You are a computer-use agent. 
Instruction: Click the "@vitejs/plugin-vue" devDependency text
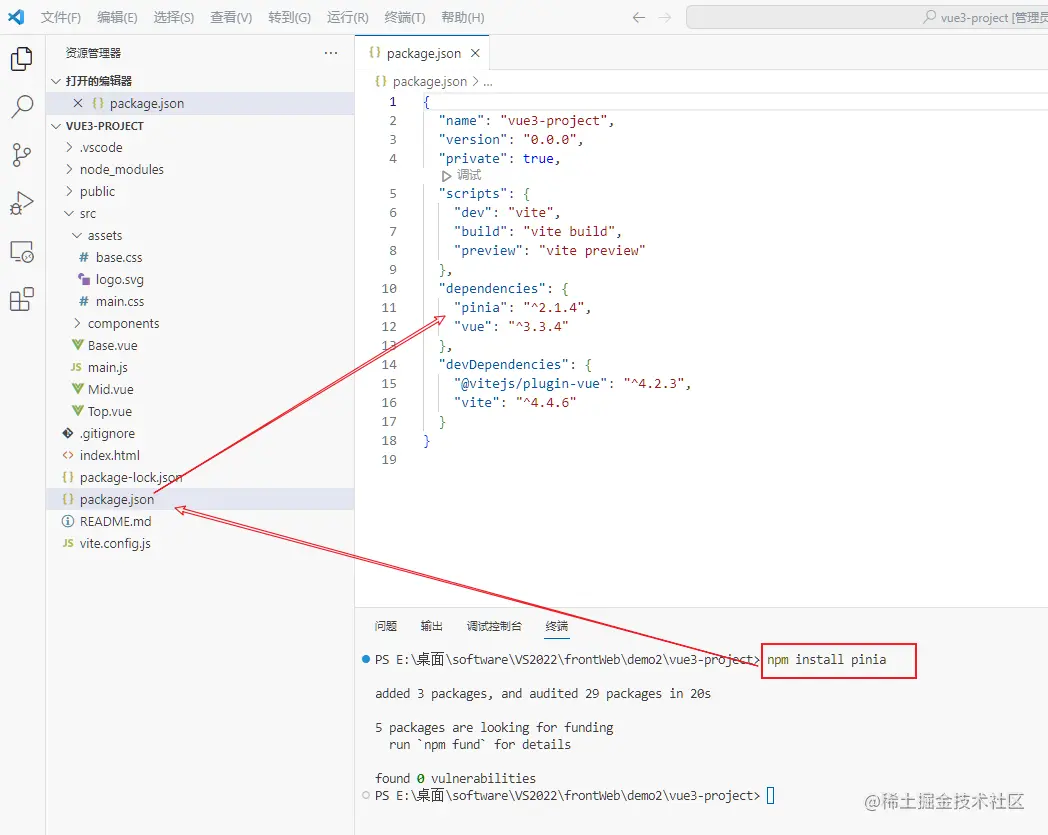click(x=531, y=384)
